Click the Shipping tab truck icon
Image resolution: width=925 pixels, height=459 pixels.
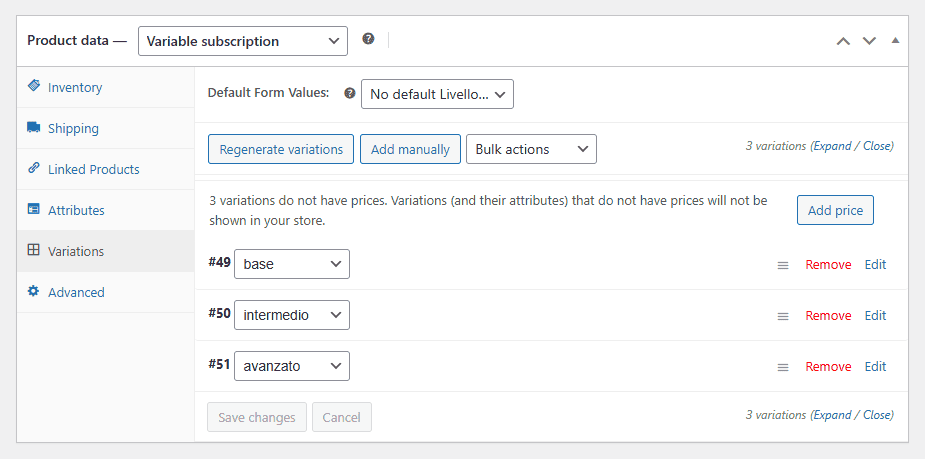[x=34, y=127]
